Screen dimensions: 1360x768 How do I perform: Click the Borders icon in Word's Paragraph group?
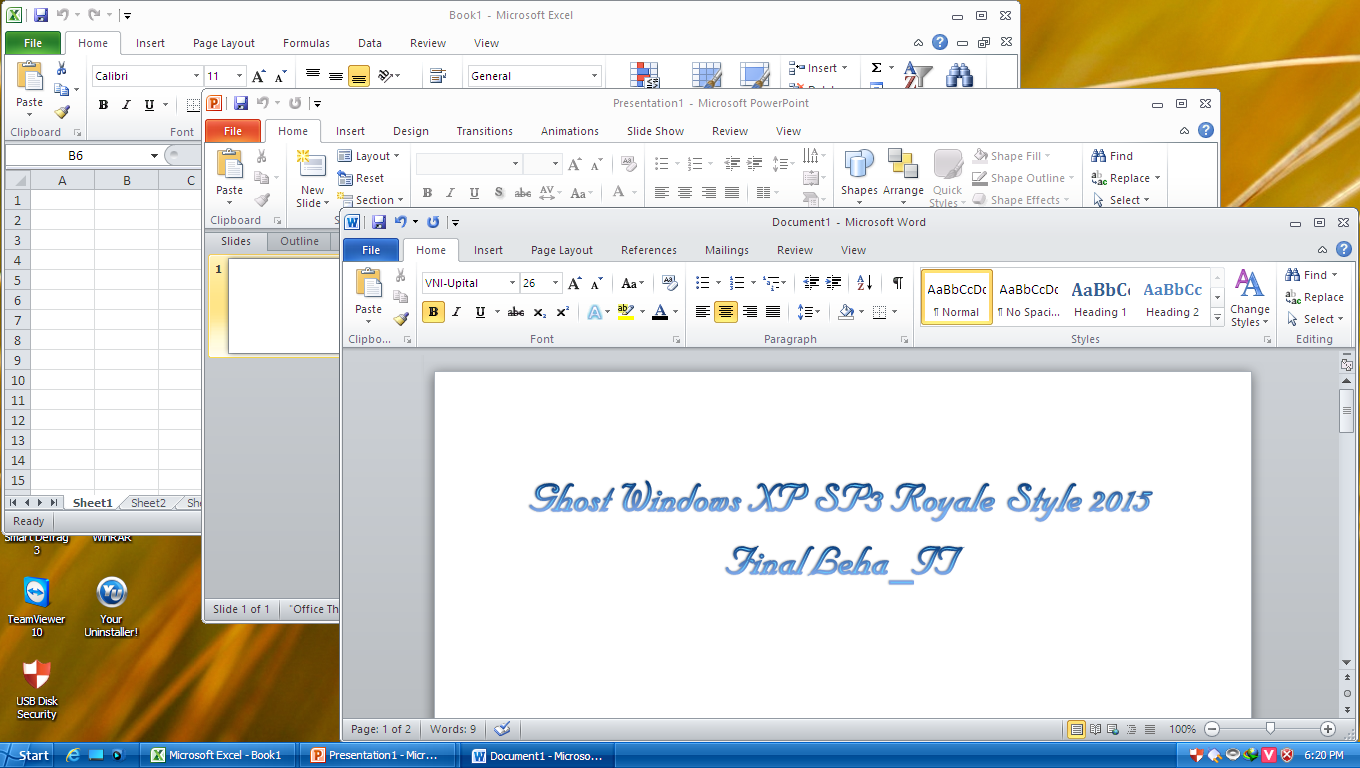coord(879,312)
